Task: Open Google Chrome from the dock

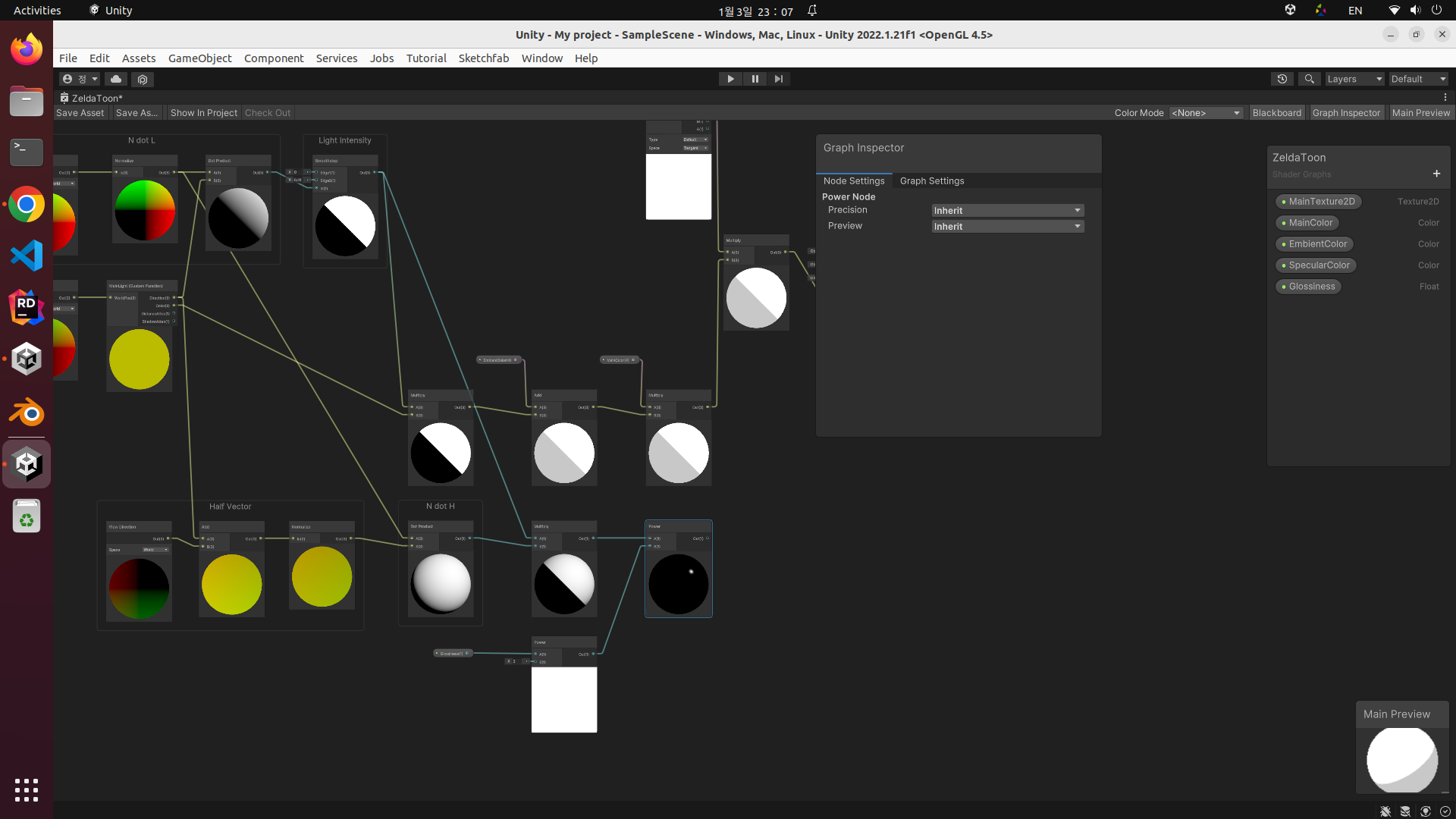Action: point(27,204)
